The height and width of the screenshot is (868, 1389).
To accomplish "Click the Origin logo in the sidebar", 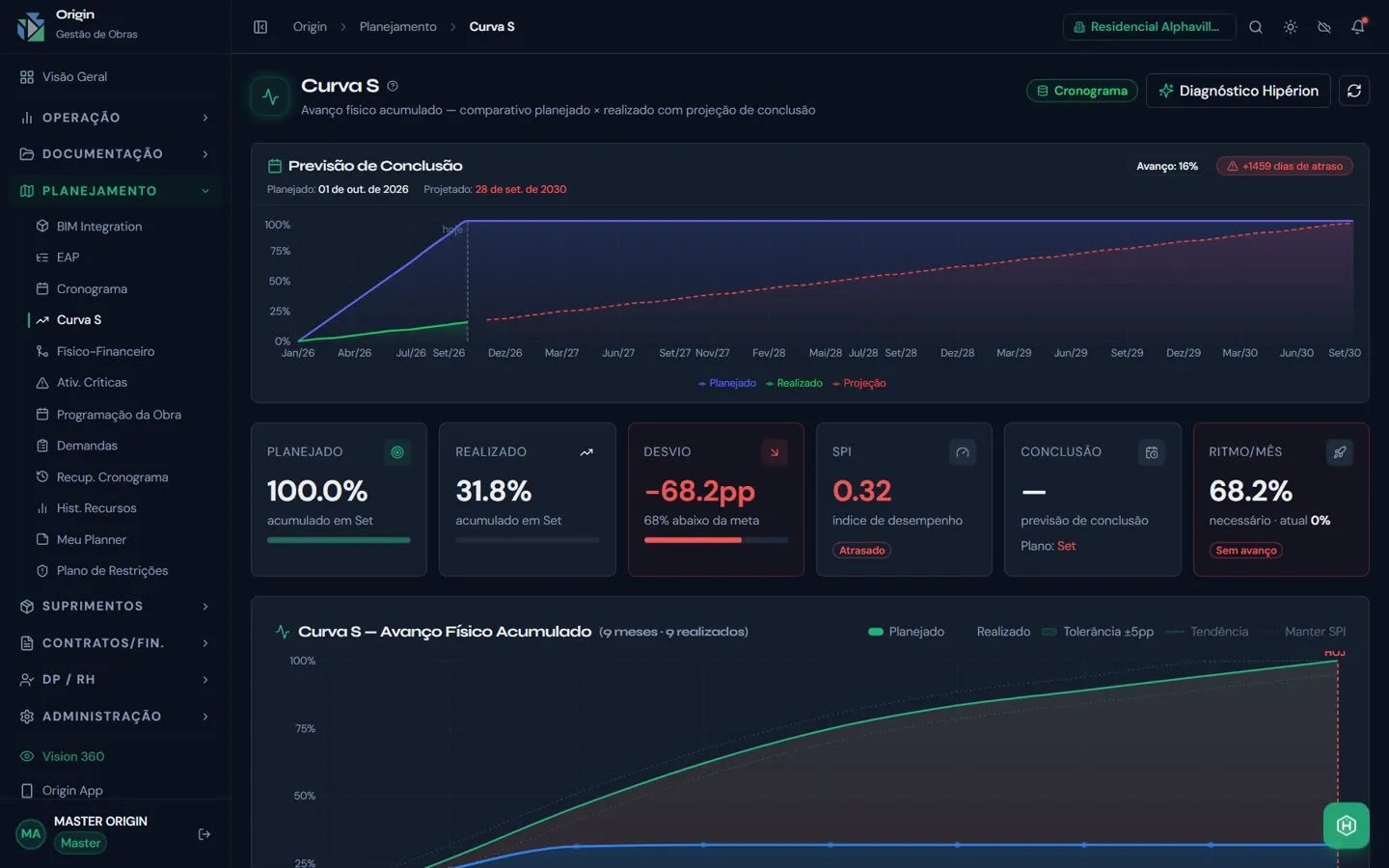I will tap(31, 26).
